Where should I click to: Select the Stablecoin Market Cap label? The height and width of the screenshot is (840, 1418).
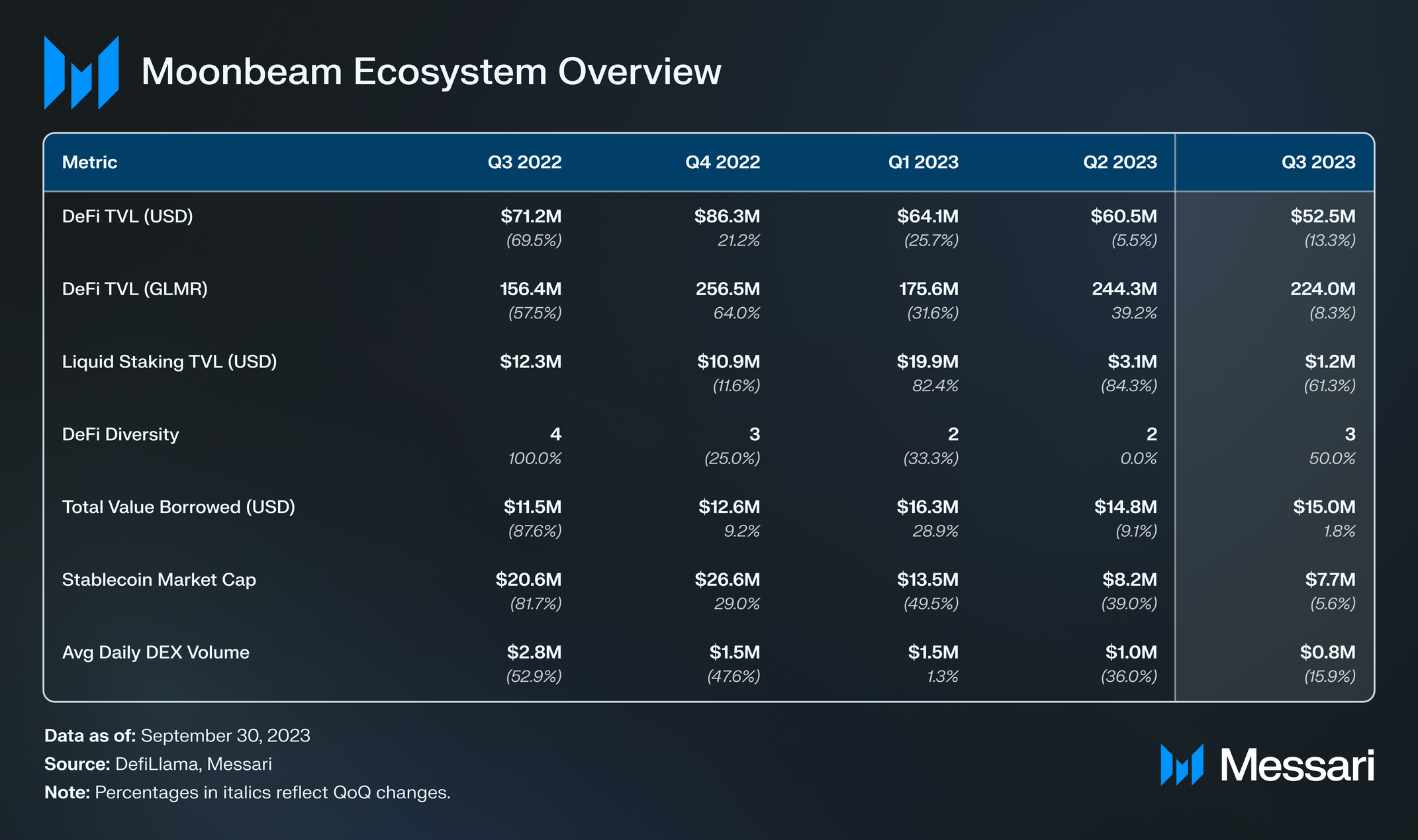click(159, 581)
